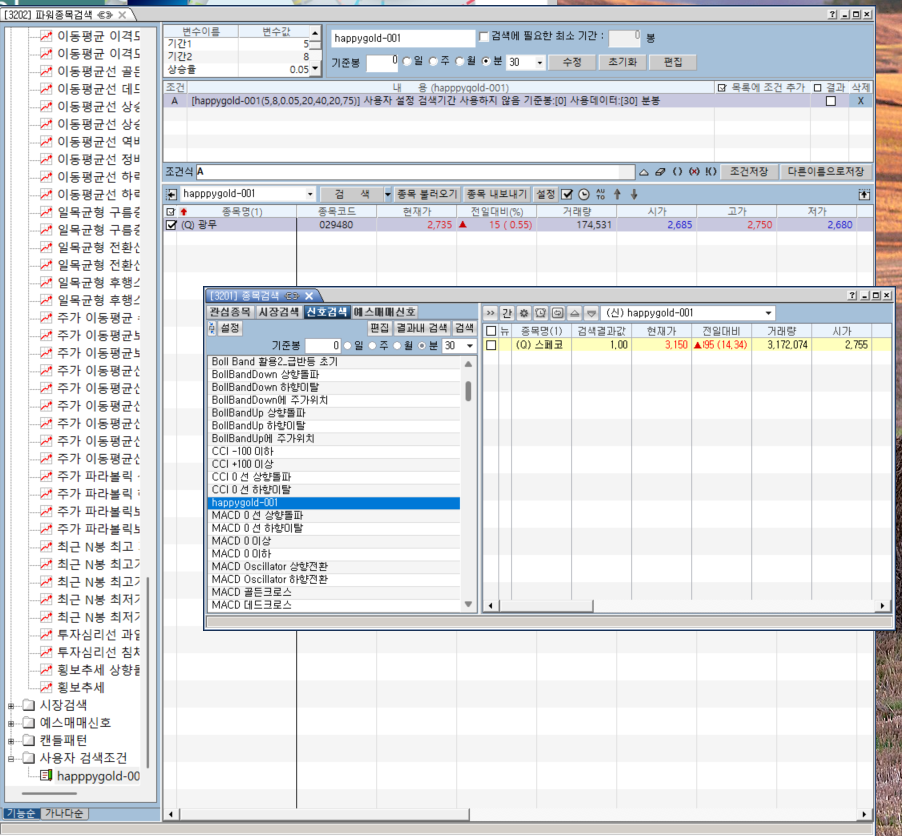Click the down arrow icon in search toolbar
This screenshot has height=836, width=902.
click(x=633, y=194)
